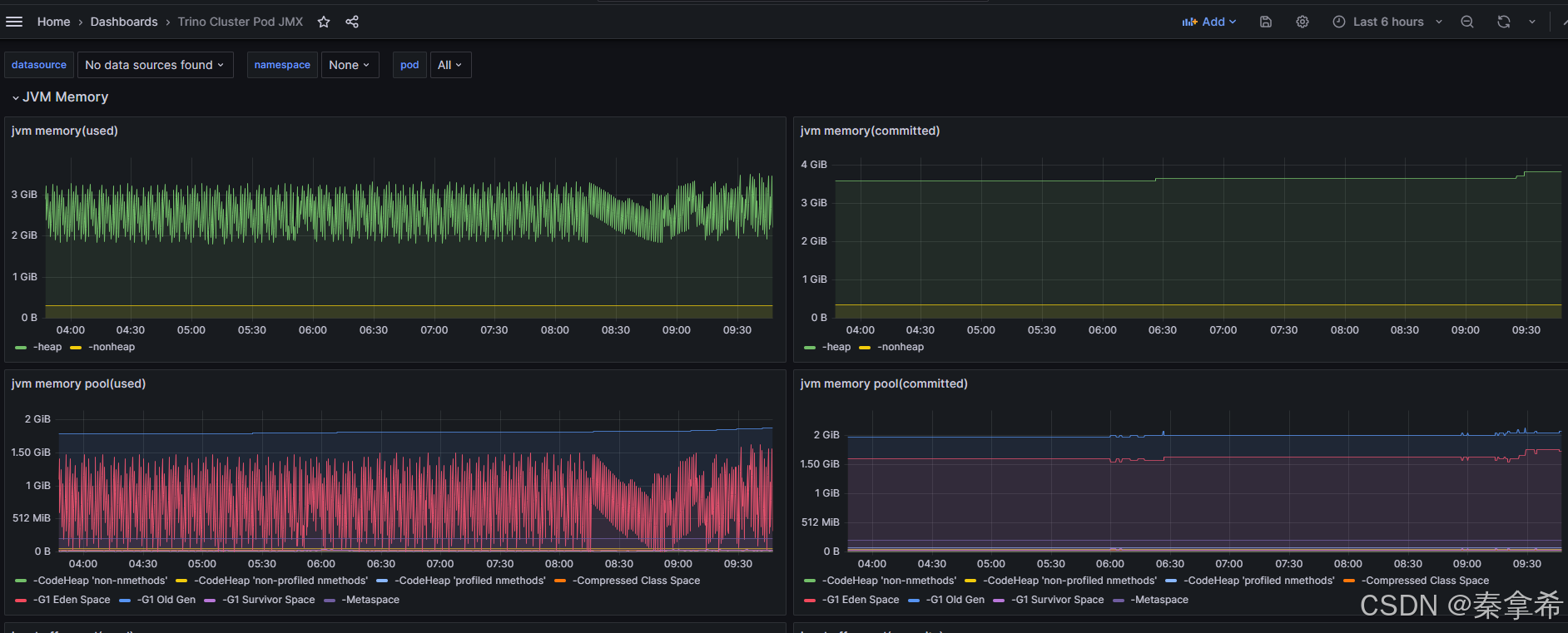Click Trino Cluster Pod JMX breadcrumb title
Viewport: 1568px width, 633px height.
click(241, 22)
